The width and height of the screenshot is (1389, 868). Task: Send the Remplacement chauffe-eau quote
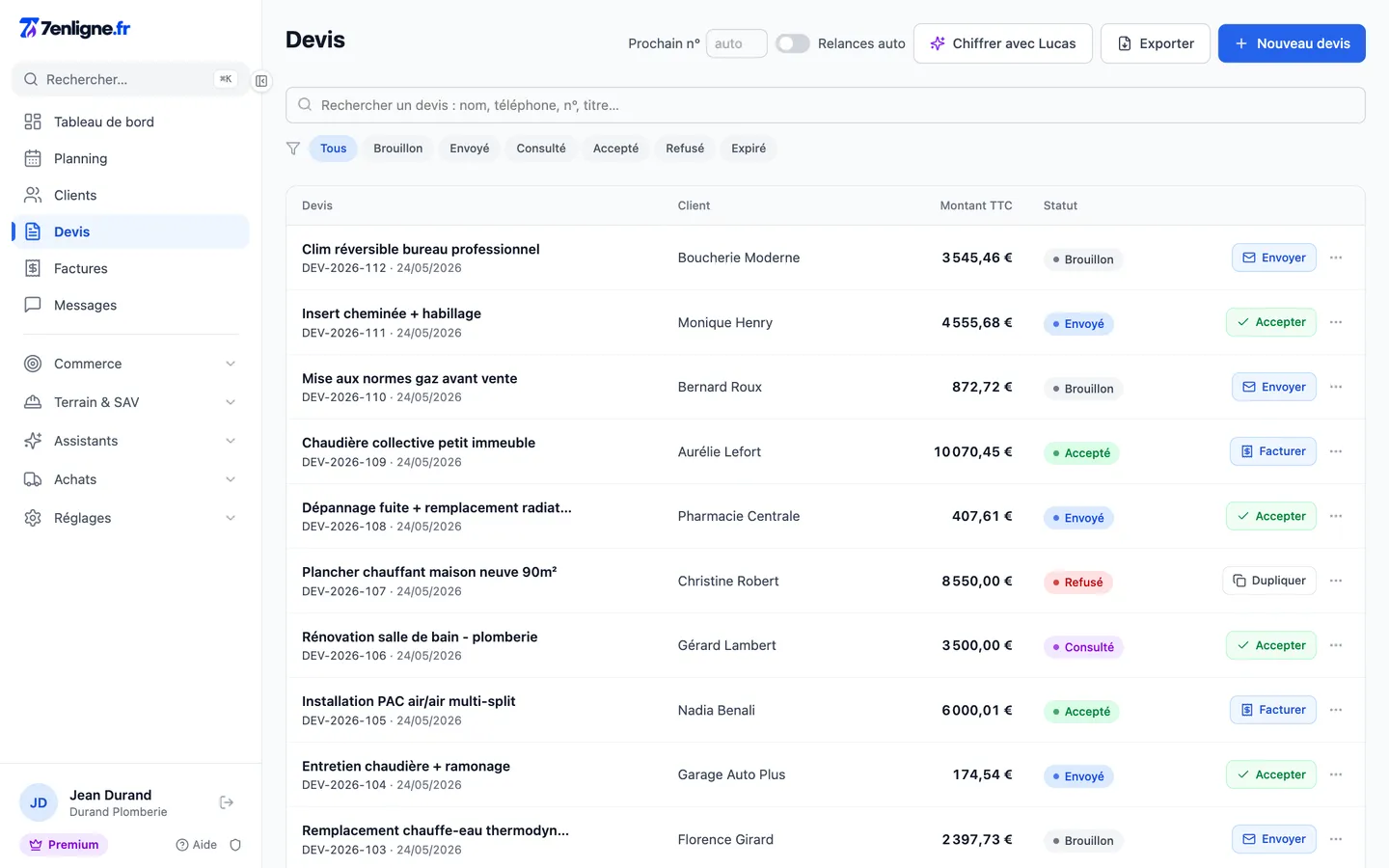click(x=1274, y=839)
